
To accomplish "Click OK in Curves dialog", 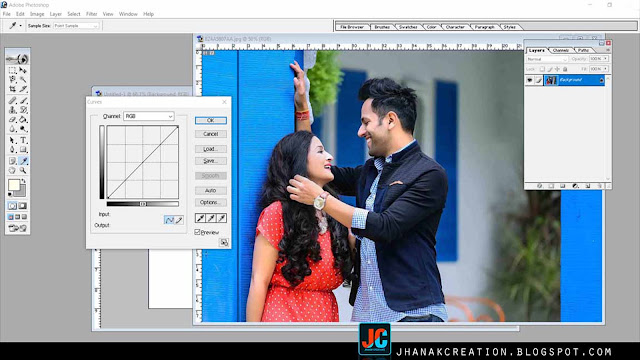I will 211,120.
